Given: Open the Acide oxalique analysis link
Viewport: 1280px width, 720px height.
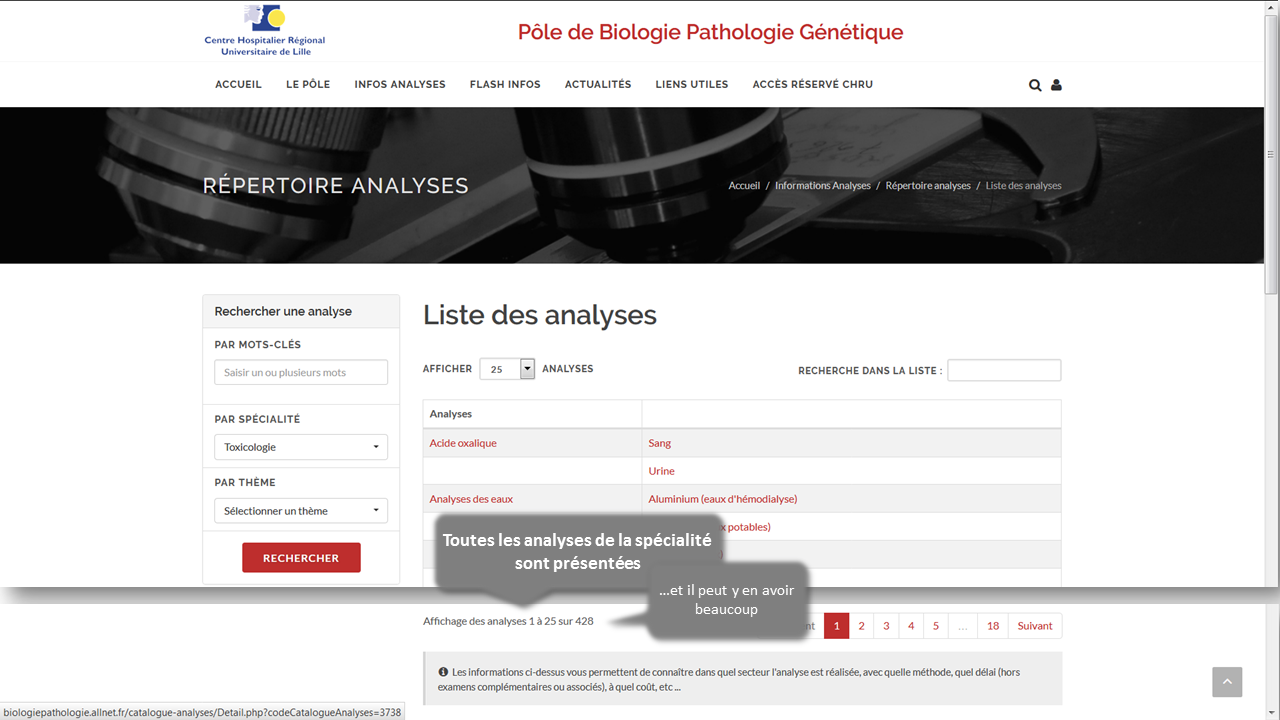Looking at the screenshot, I should [x=463, y=443].
